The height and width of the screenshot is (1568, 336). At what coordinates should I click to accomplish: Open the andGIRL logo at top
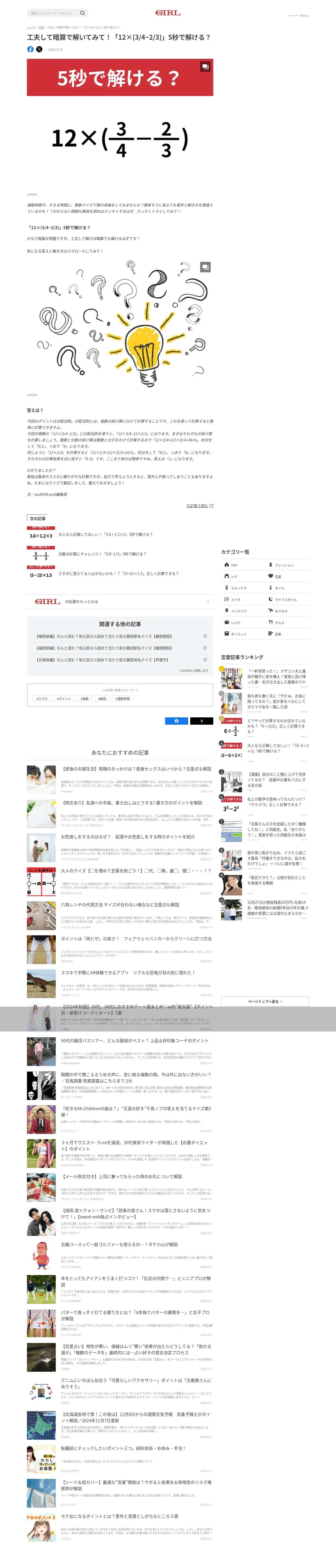click(x=168, y=13)
